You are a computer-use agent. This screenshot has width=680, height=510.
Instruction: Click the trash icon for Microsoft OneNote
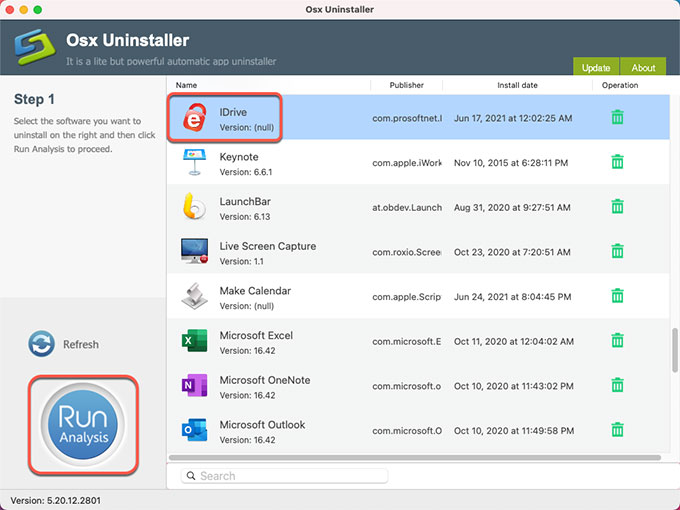point(617,385)
